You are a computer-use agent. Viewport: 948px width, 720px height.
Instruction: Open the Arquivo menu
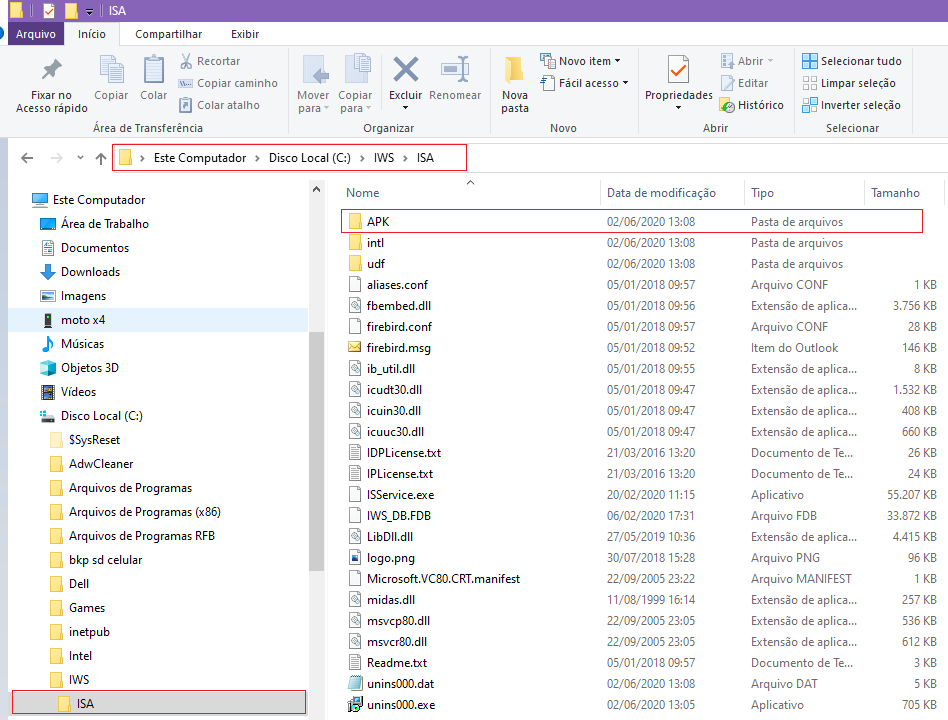(36, 34)
